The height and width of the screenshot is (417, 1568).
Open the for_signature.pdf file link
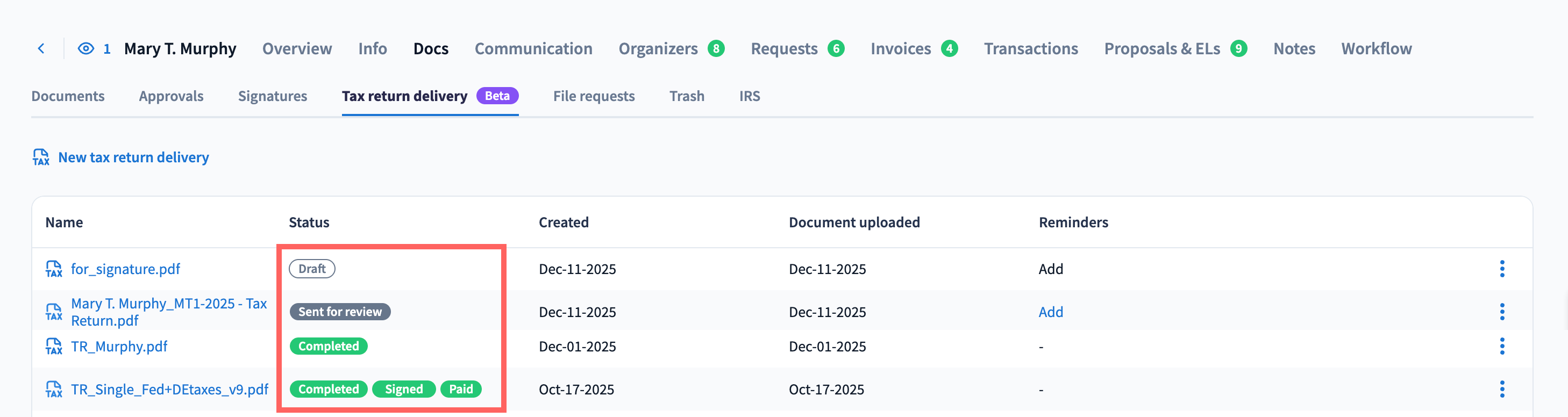(x=125, y=269)
